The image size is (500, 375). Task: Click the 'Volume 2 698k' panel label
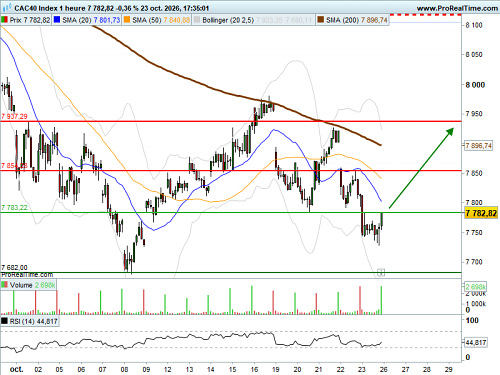pos(32,285)
